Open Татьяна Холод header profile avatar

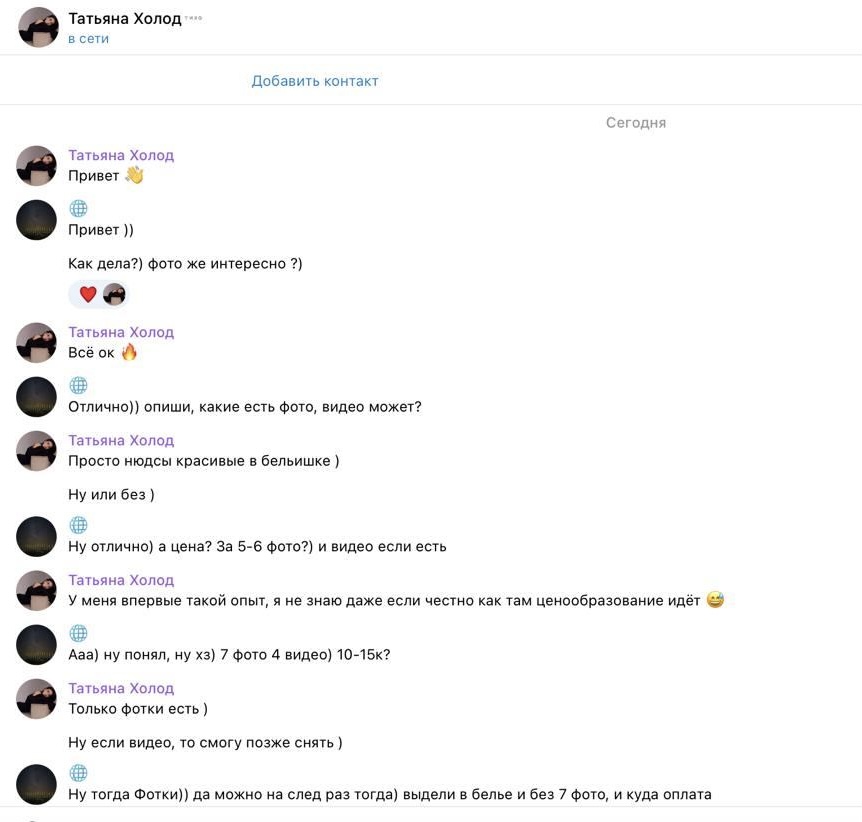coord(38,27)
